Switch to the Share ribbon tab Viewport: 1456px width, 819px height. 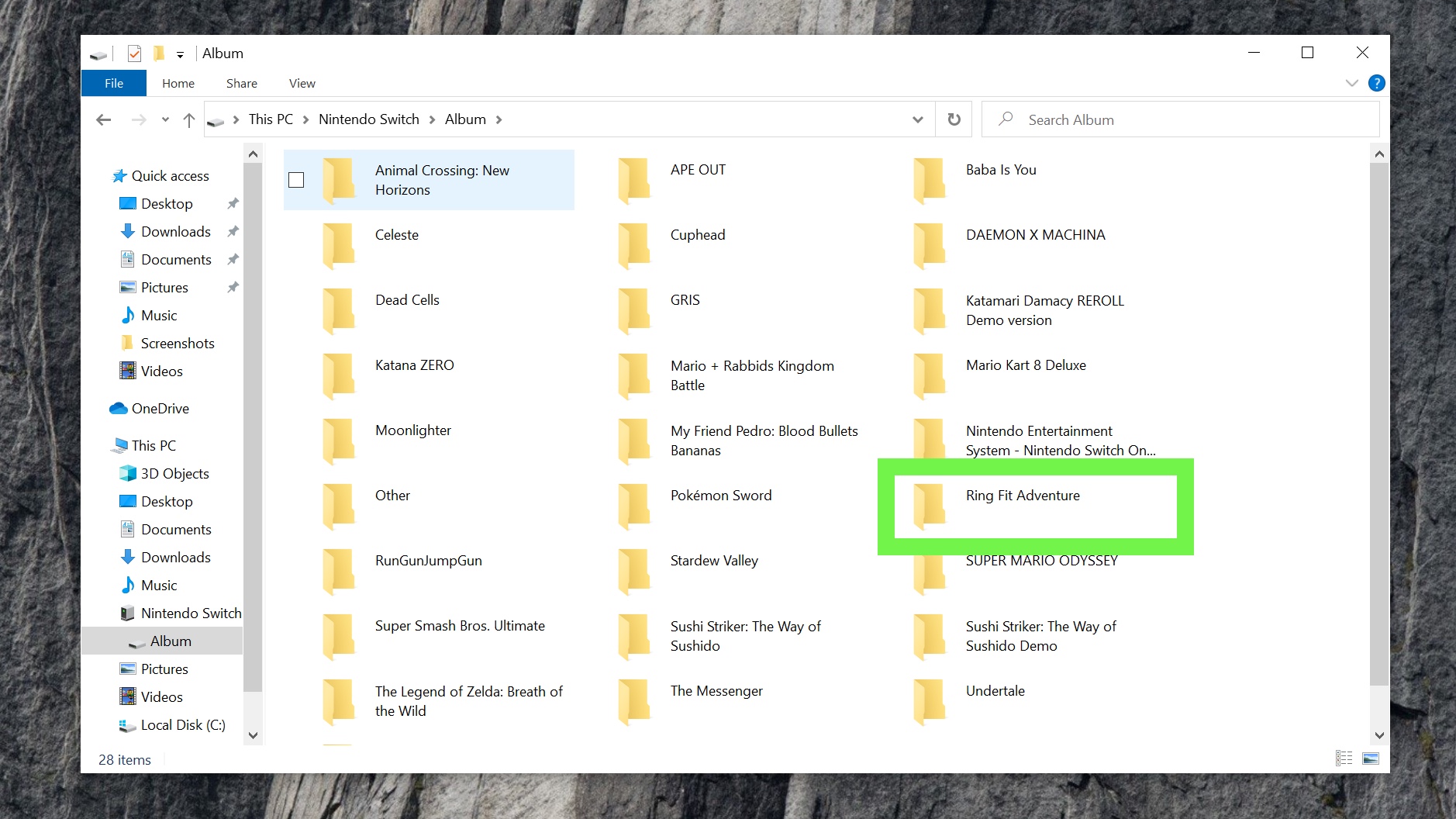pyautogui.click(x=242, y=83)
